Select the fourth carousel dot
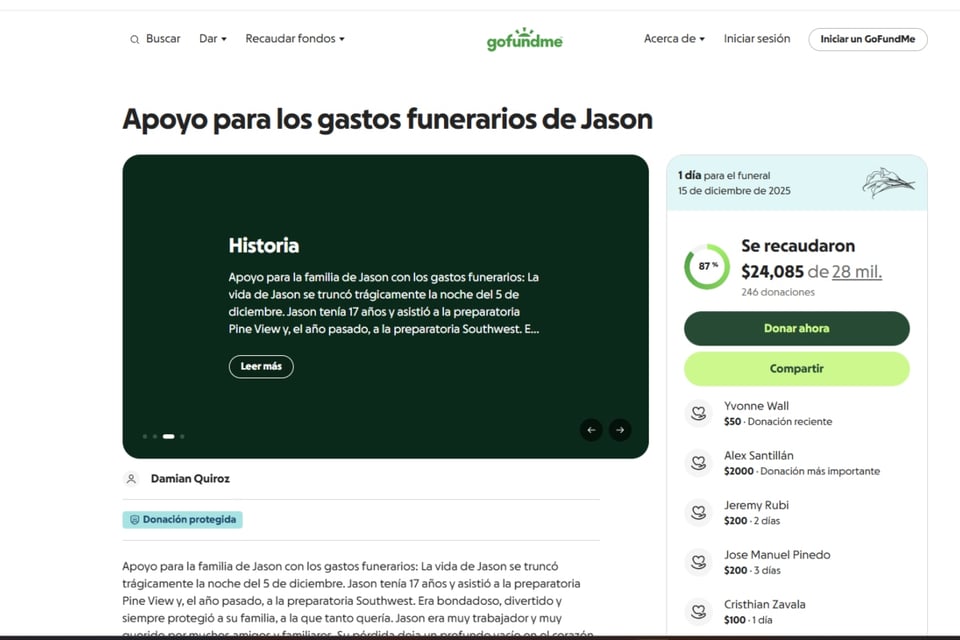Viewport: 960px width, 640px height. (x=182, y=437)
